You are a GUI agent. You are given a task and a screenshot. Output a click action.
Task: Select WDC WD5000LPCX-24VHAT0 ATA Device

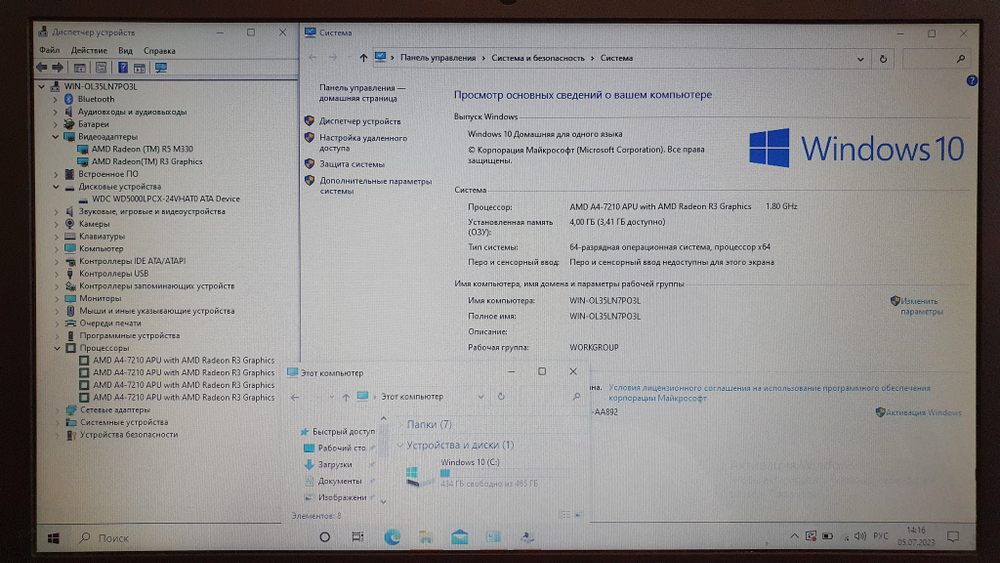165,199
